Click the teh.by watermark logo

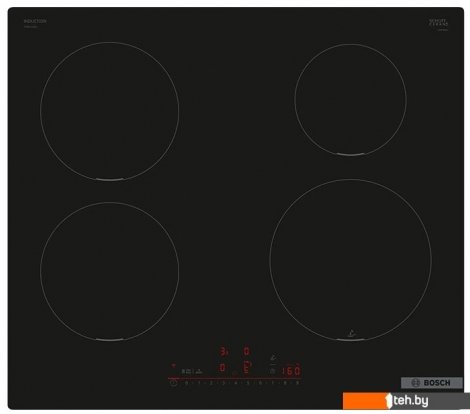pyautogui.click(x=406, y=401)
